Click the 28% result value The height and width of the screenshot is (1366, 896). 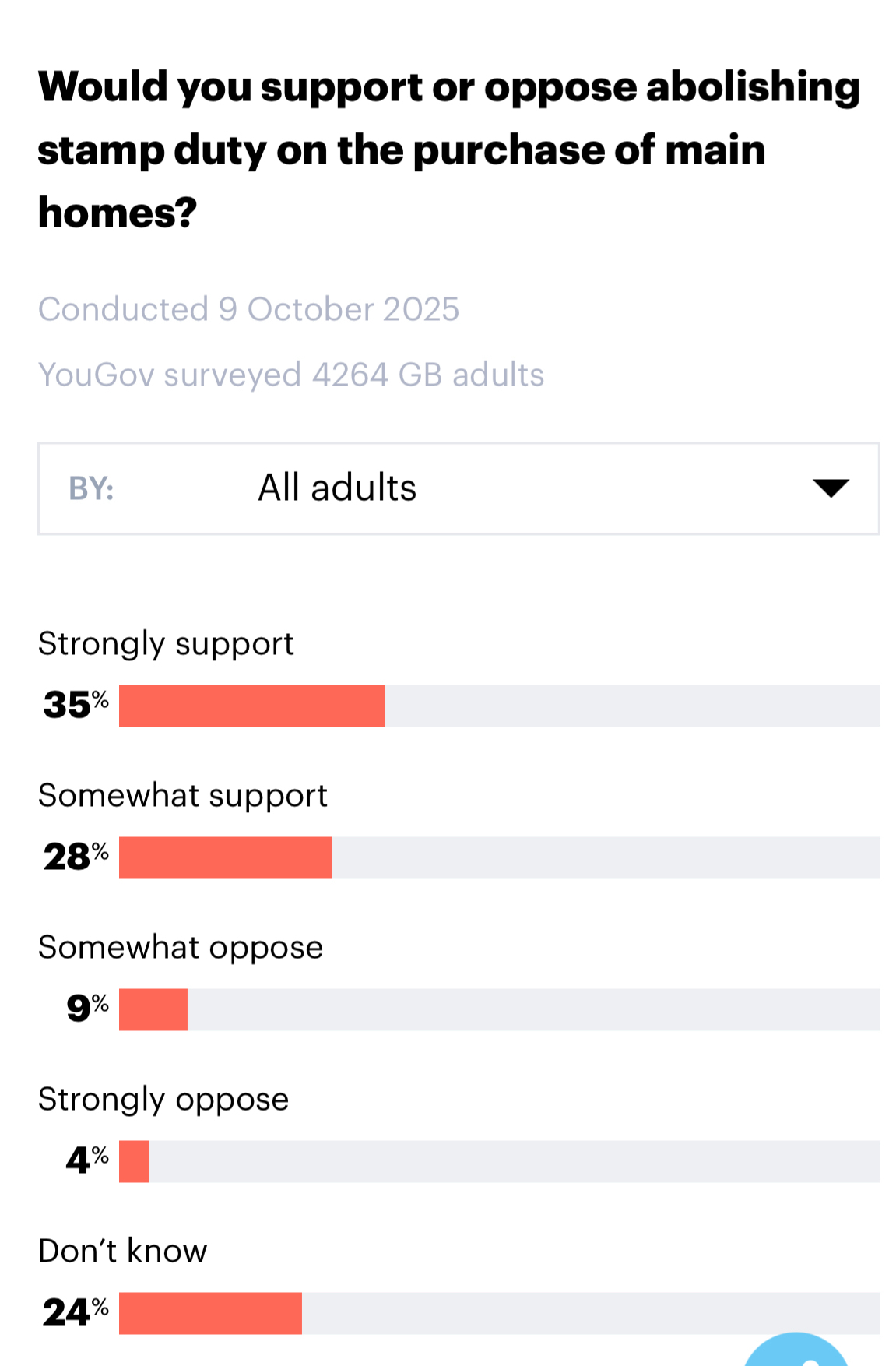click(x=76, y=857)
